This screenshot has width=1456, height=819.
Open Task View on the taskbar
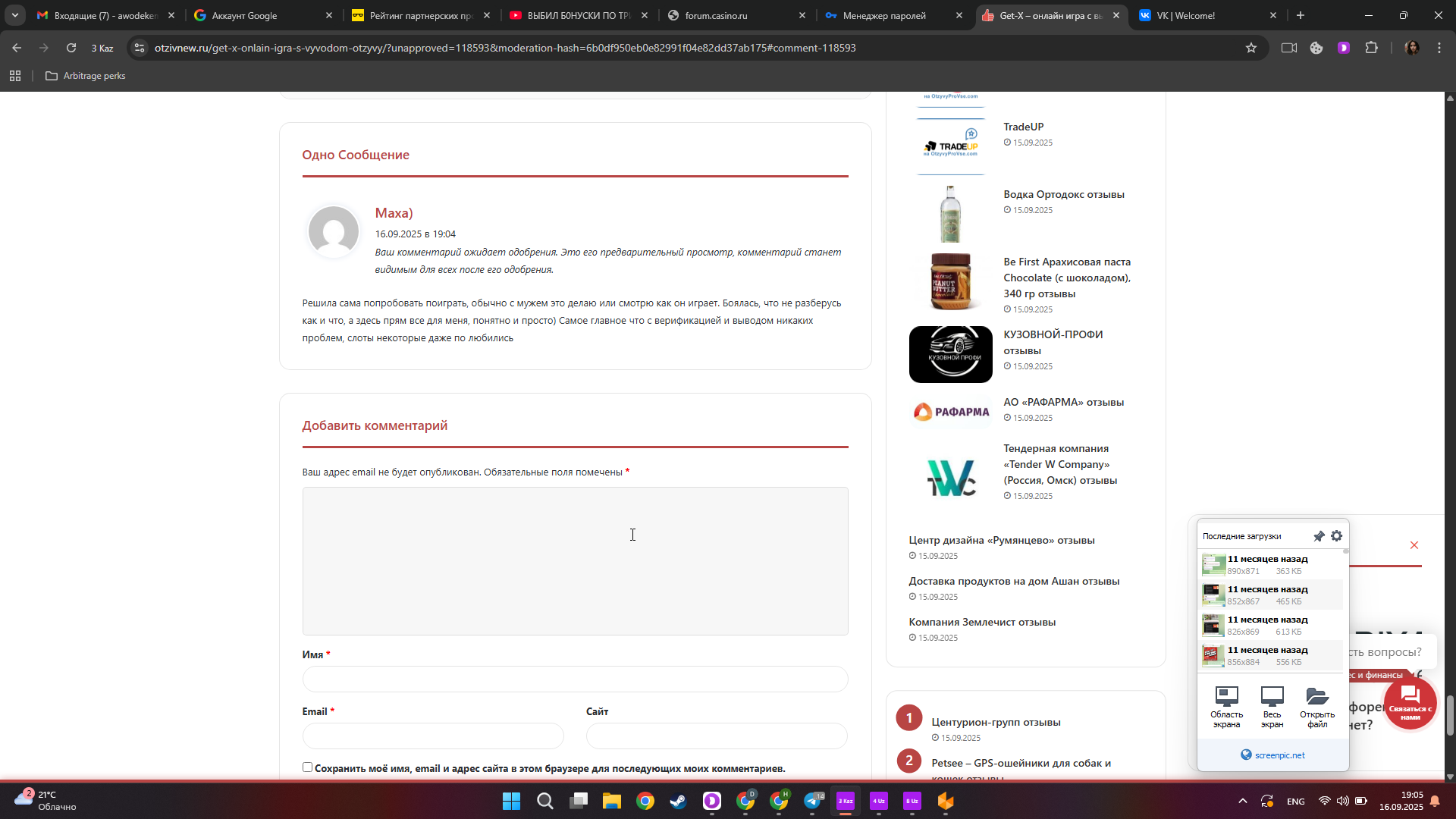(579, 801)
